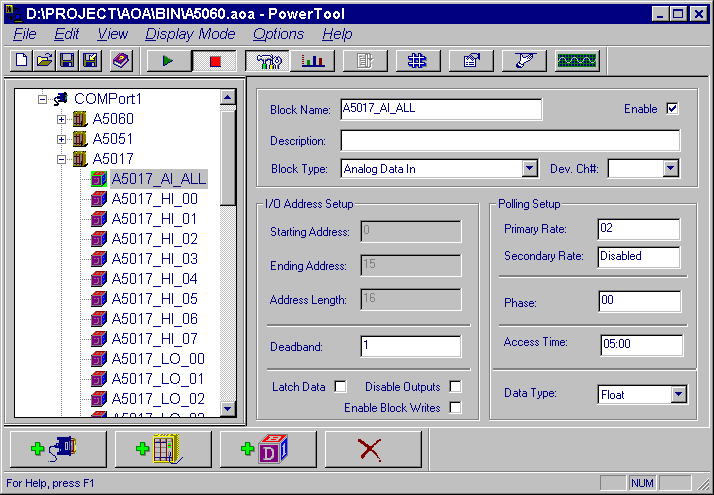Click the green Run play button
714x495 pixels.
pos(167,61)
